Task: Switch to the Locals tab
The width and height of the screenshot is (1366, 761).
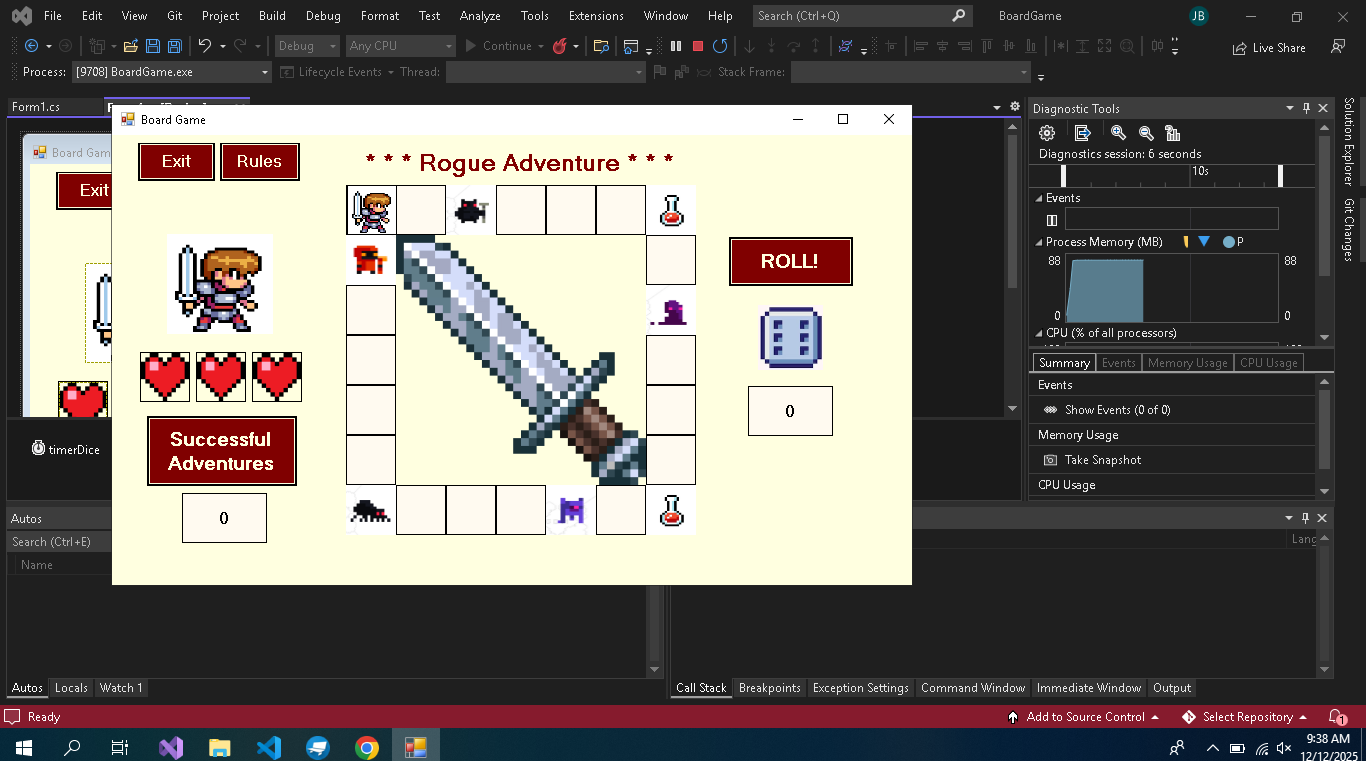Action: [71, 688]
